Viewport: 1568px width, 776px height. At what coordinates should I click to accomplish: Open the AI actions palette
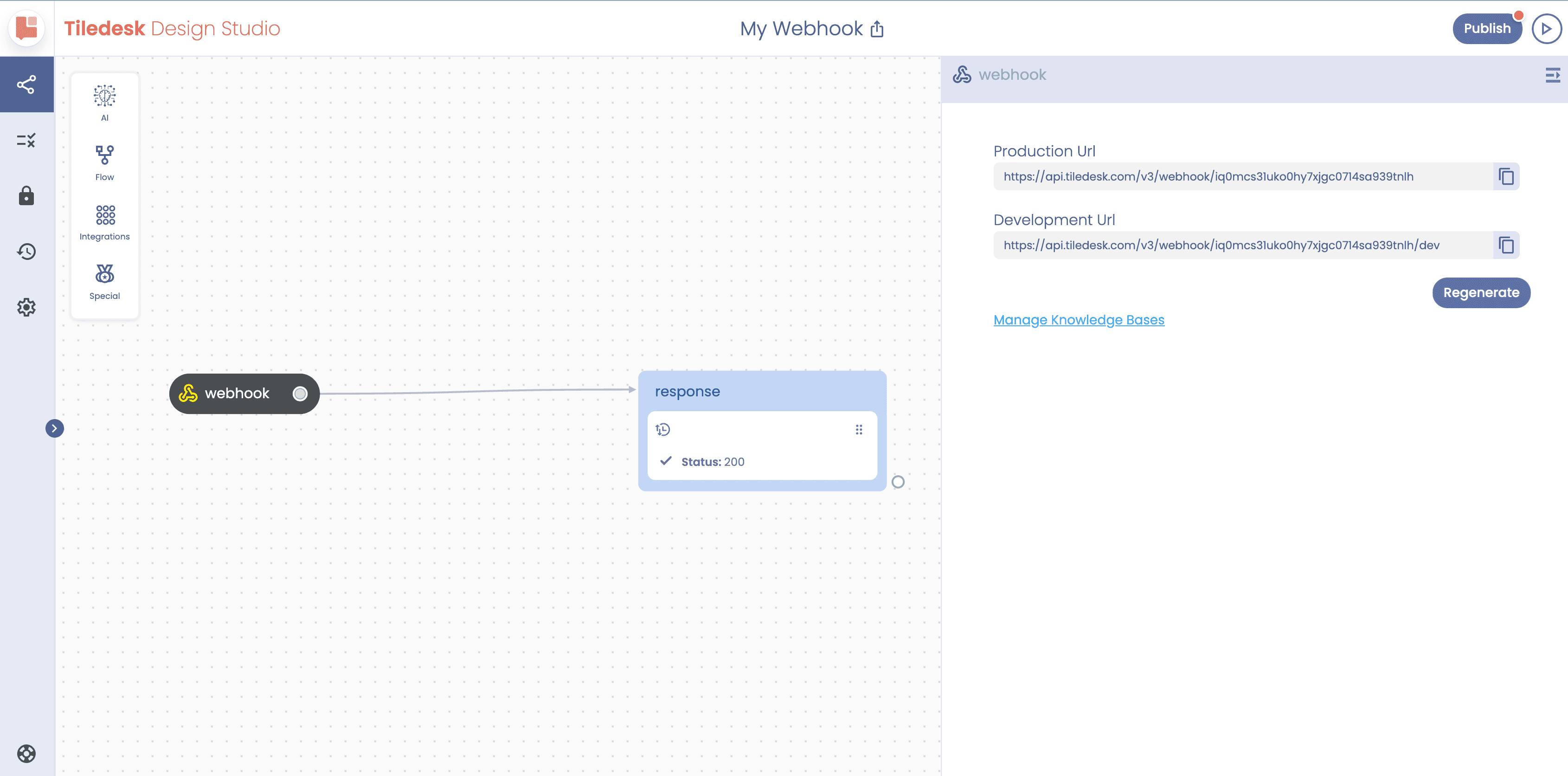105,103
